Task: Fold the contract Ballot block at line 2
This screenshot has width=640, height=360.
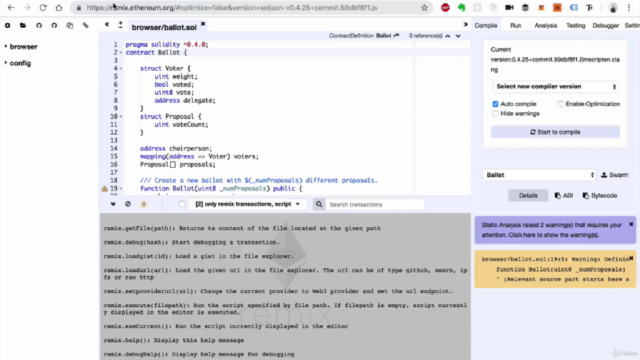Action: point(121,53)
